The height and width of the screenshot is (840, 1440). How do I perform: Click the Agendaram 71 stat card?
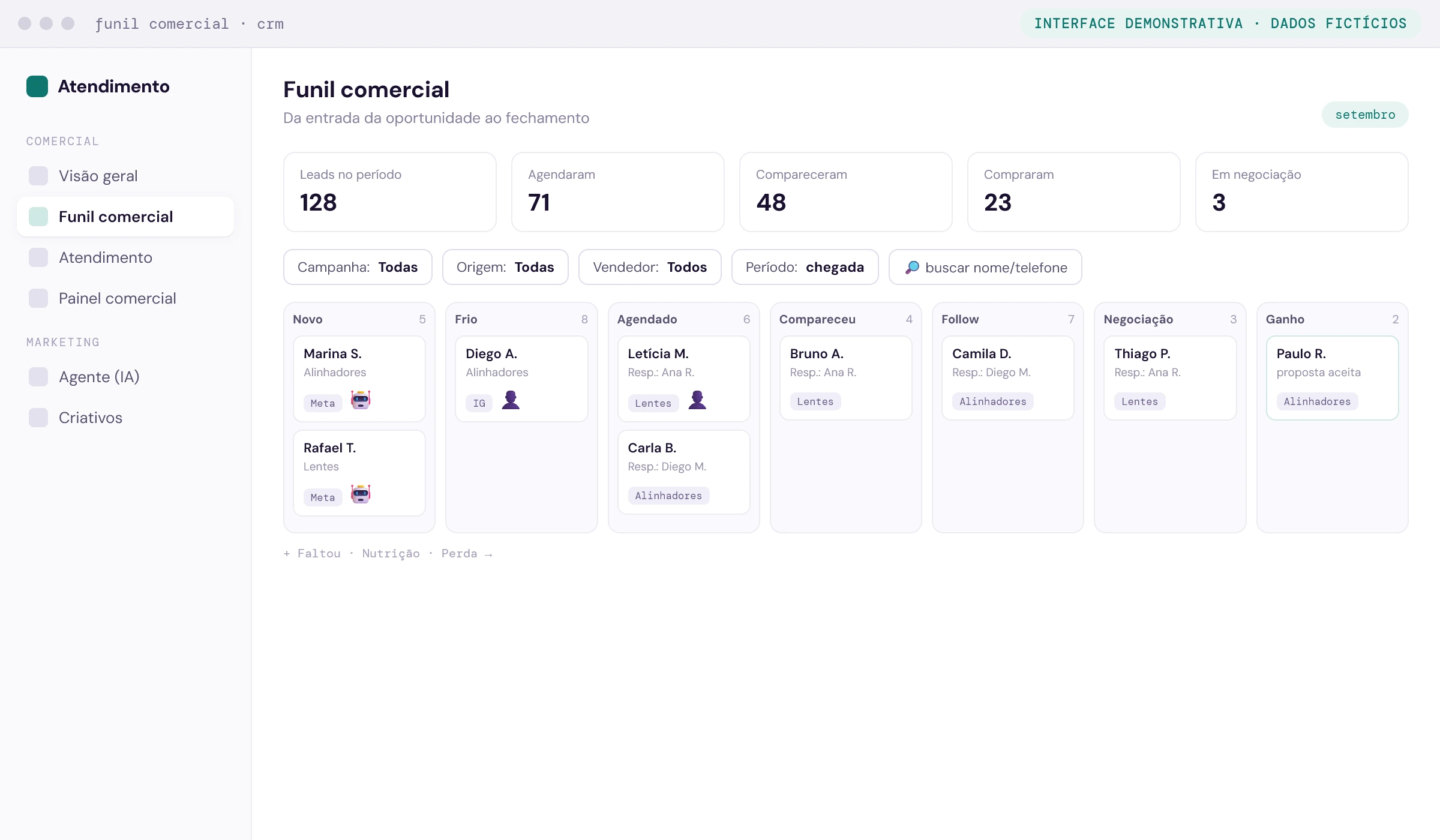(617, 191)
